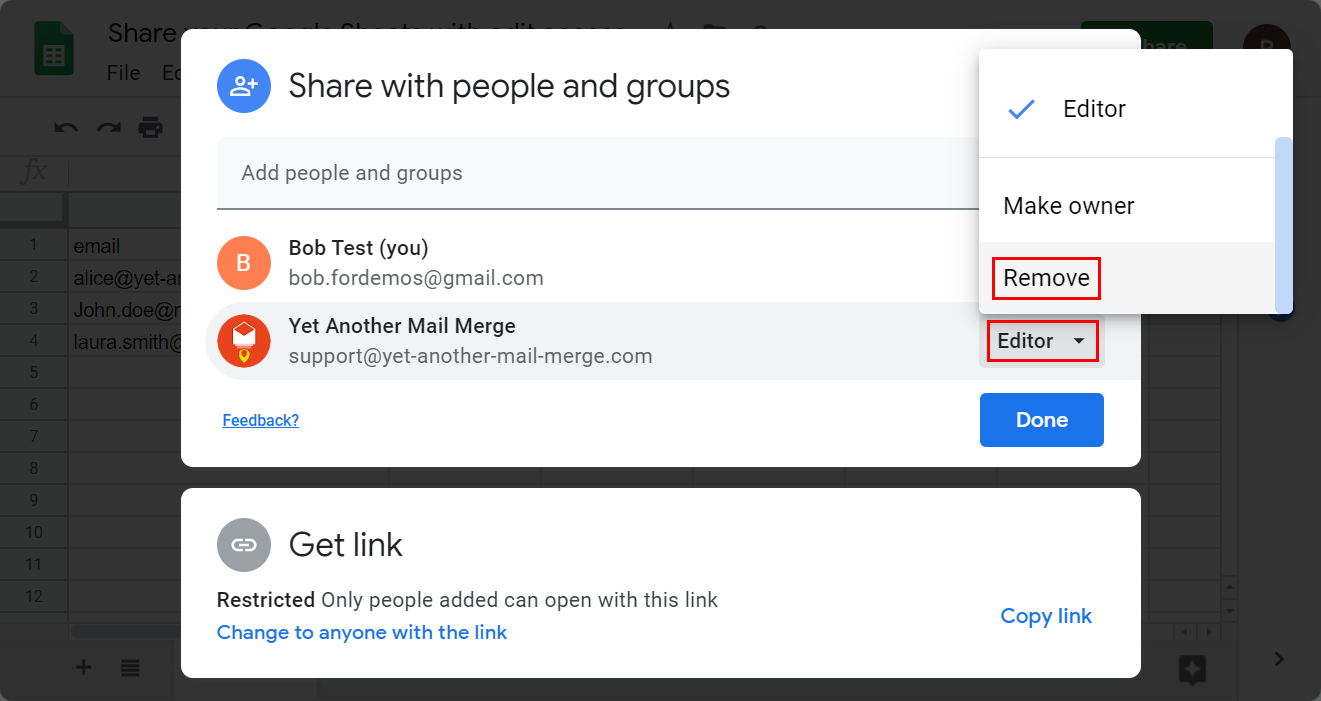This screenshot has height=701, width=1321.
Task: Click the add sheet plus icon
Action: pyautogui.click(x=84, y=668)
